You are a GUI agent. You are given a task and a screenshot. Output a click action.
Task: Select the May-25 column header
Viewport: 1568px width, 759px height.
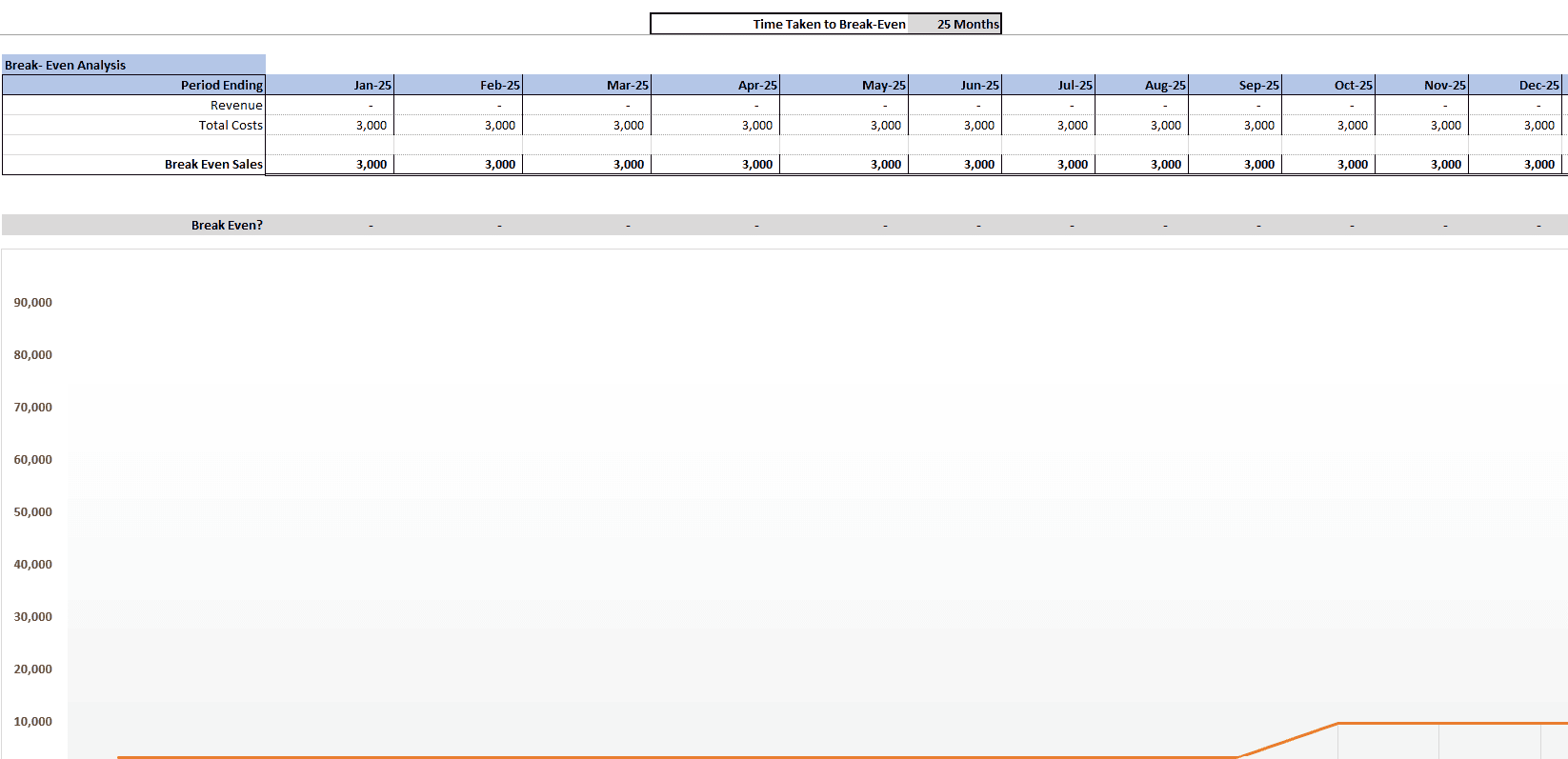844,85
